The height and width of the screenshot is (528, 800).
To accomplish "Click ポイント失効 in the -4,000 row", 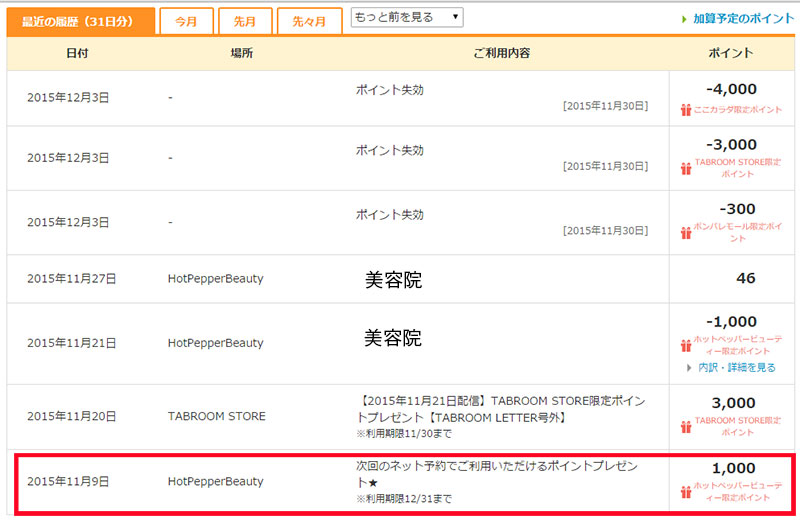I will coord(390,90).
